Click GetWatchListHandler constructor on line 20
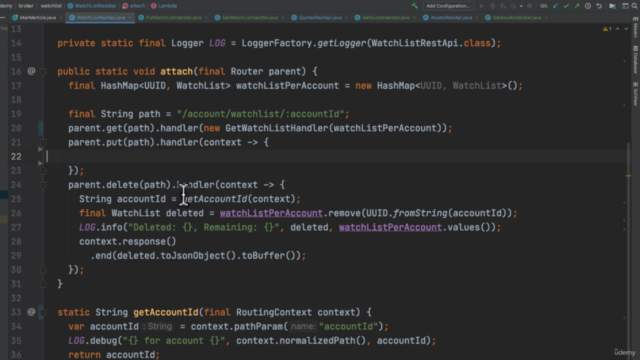The image size is (640, 360). 277,128
